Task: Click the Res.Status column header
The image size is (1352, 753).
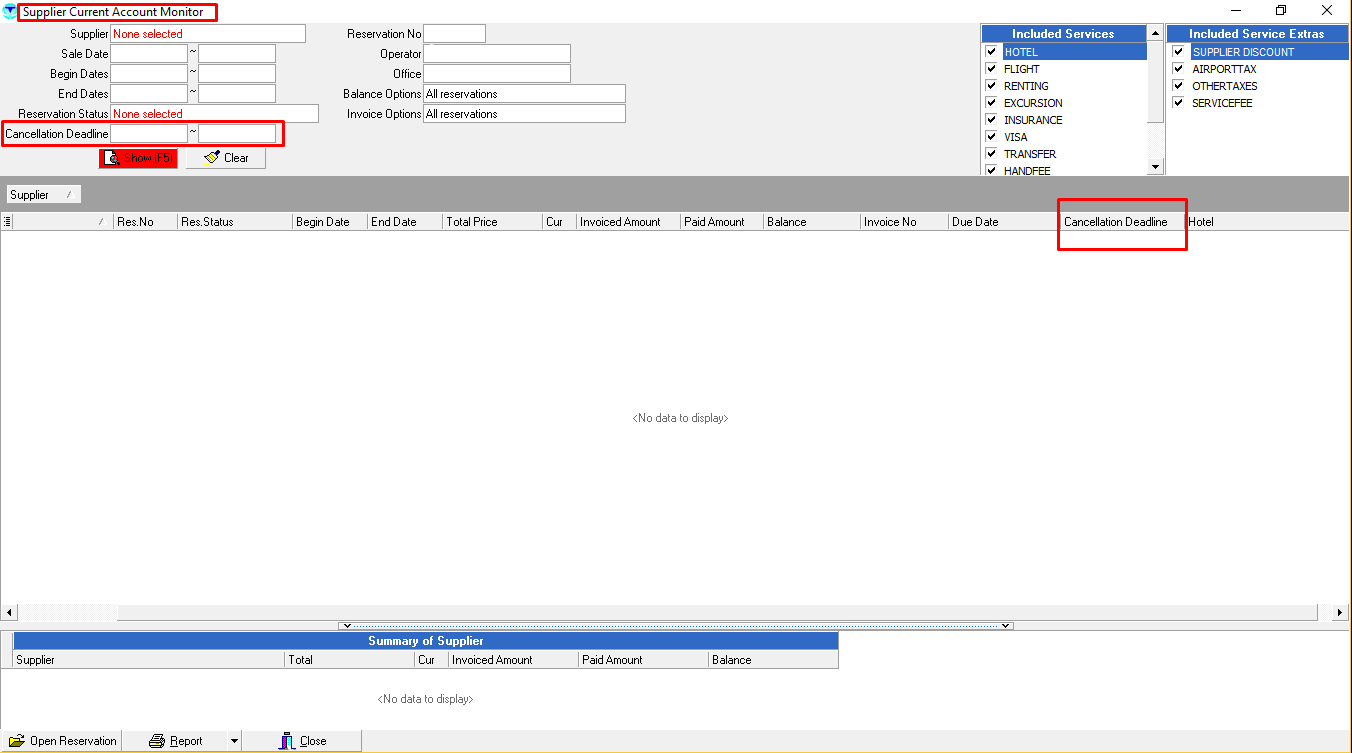Action: 234,222
